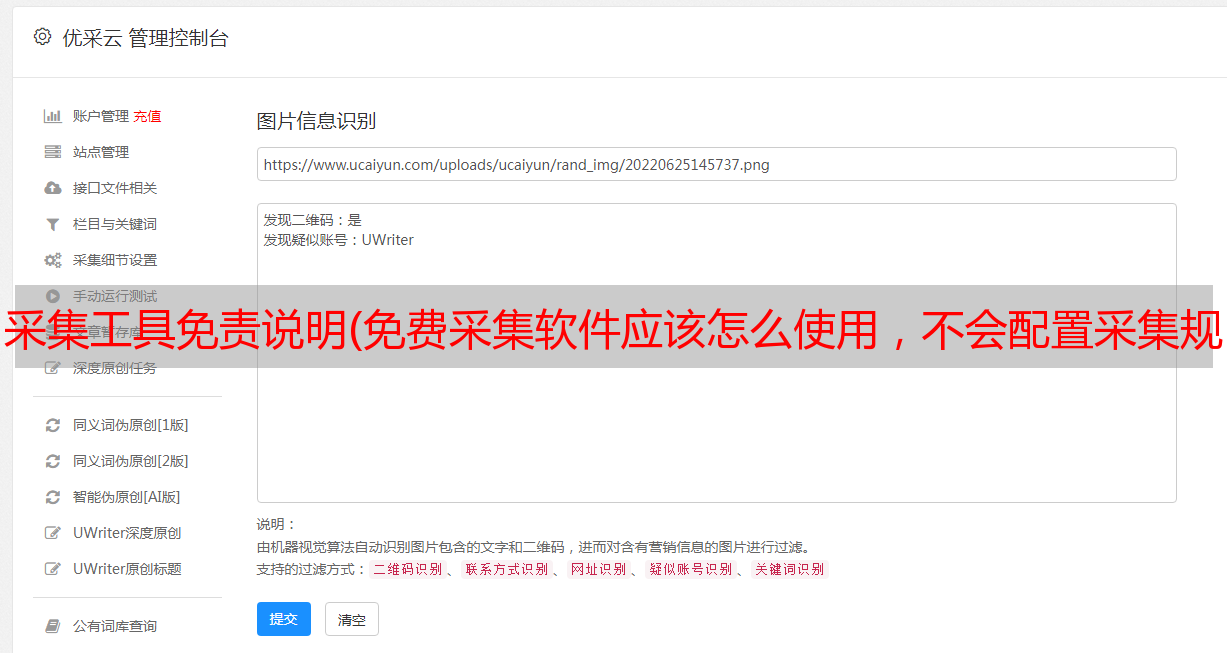Click the 提交 submit button

click(x=284, y=619)
